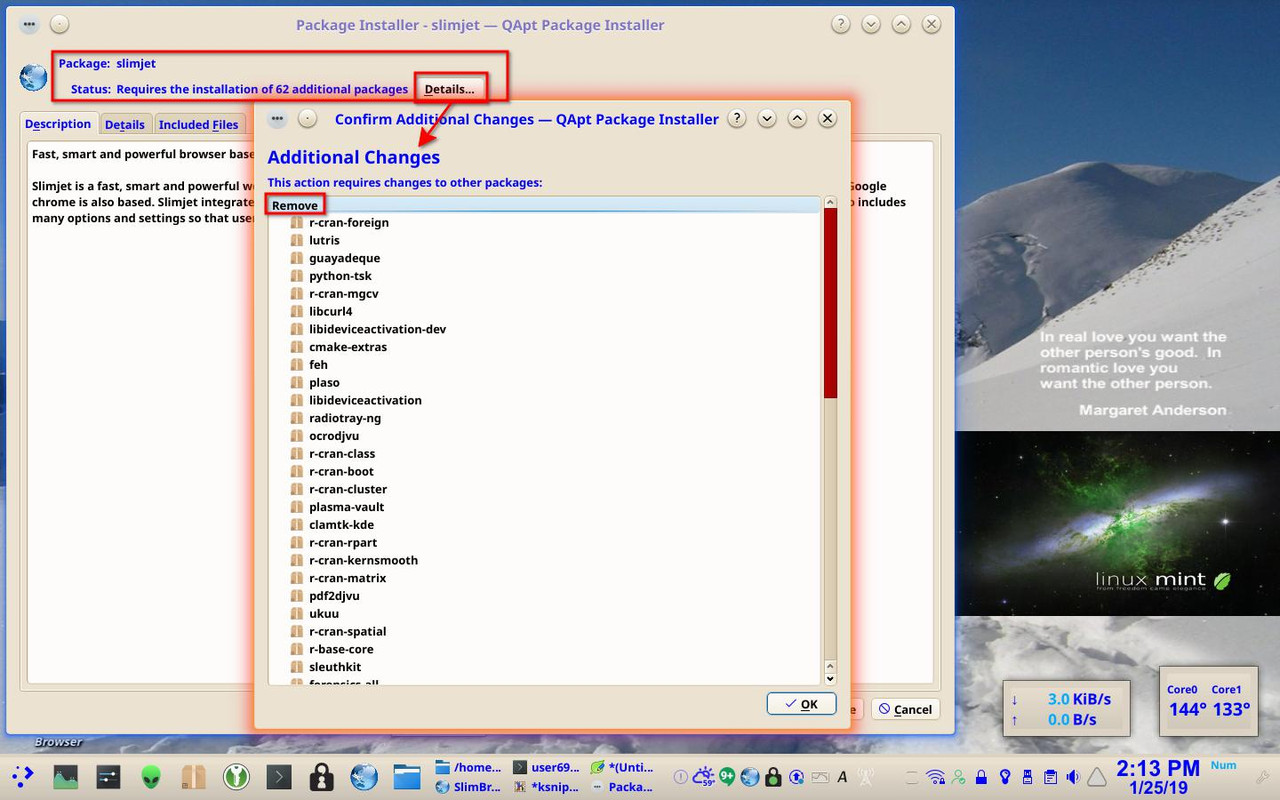
Task: Open clock showing 2:13 PM
Action: point(1158,777)
